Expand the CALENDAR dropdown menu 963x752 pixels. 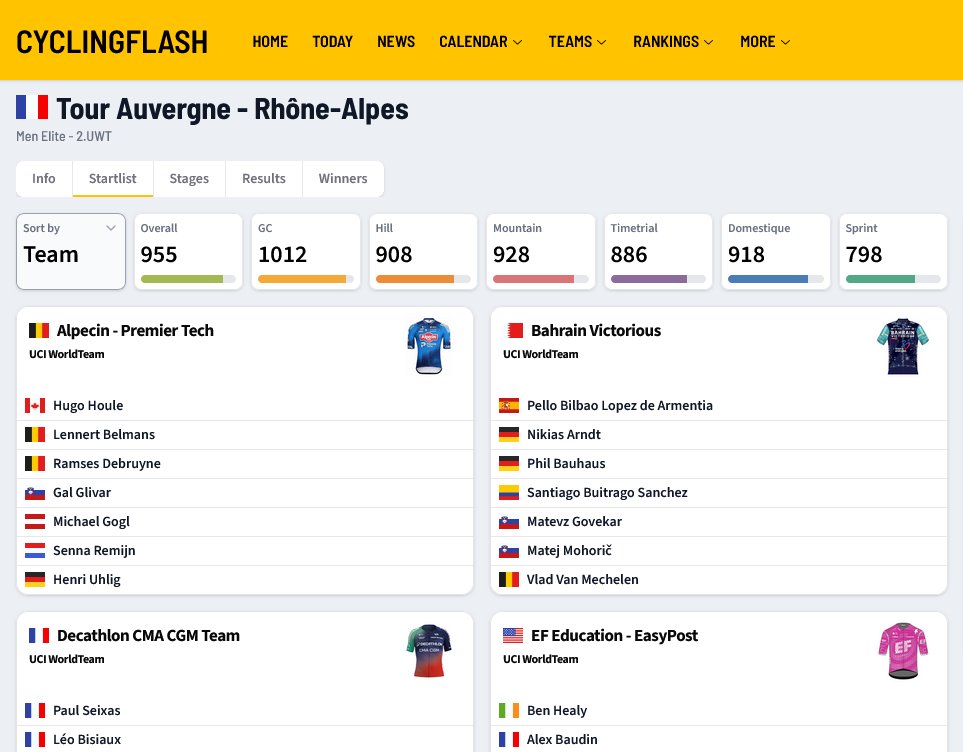pos(481,42)
